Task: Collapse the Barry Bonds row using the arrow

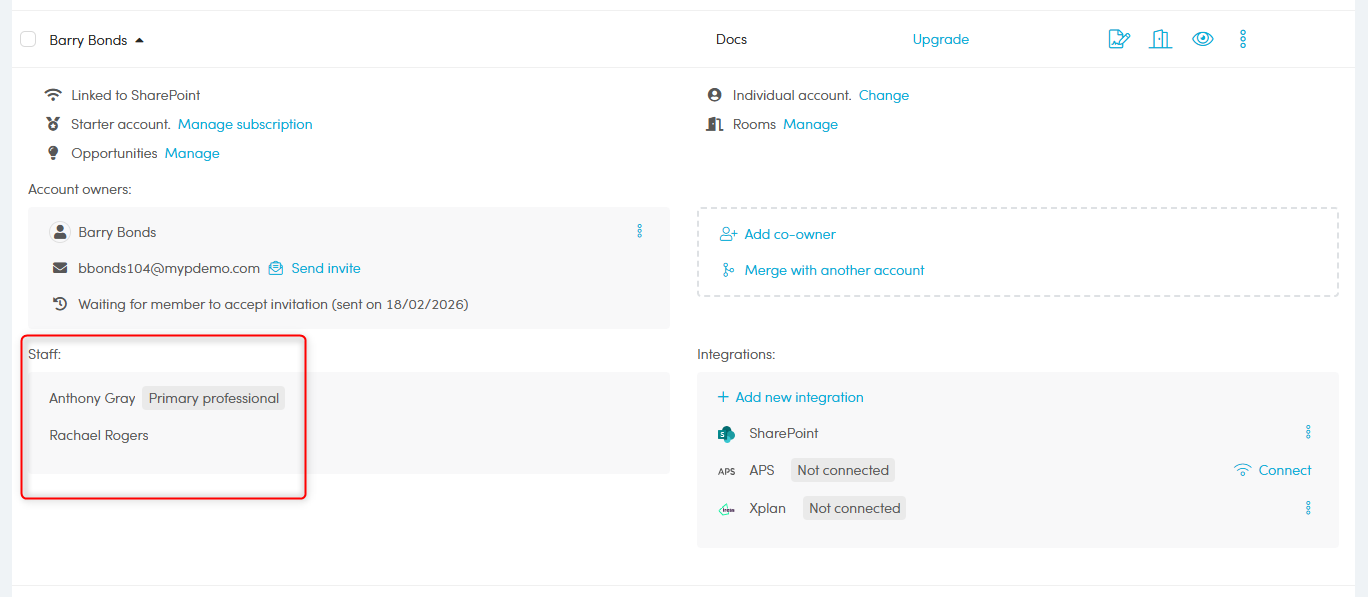Action: coord(139,41)
